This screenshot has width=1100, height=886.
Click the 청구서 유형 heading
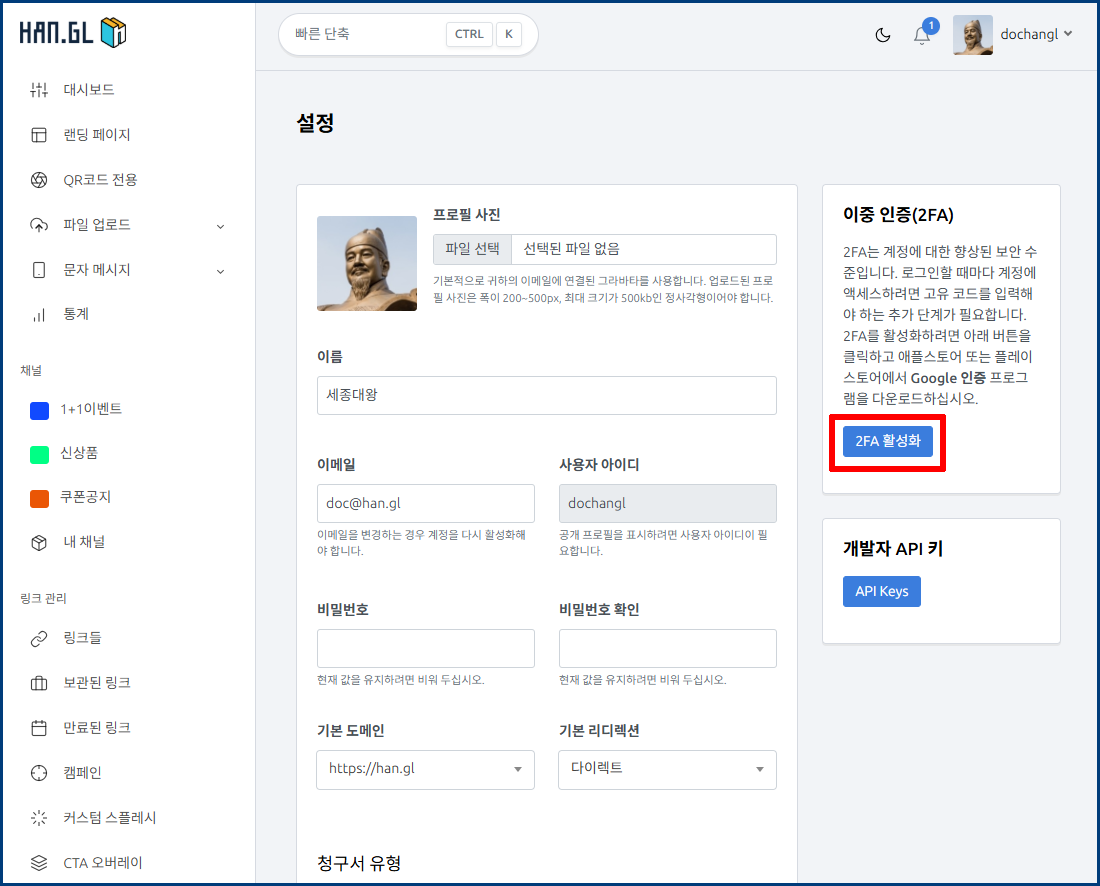359,863
